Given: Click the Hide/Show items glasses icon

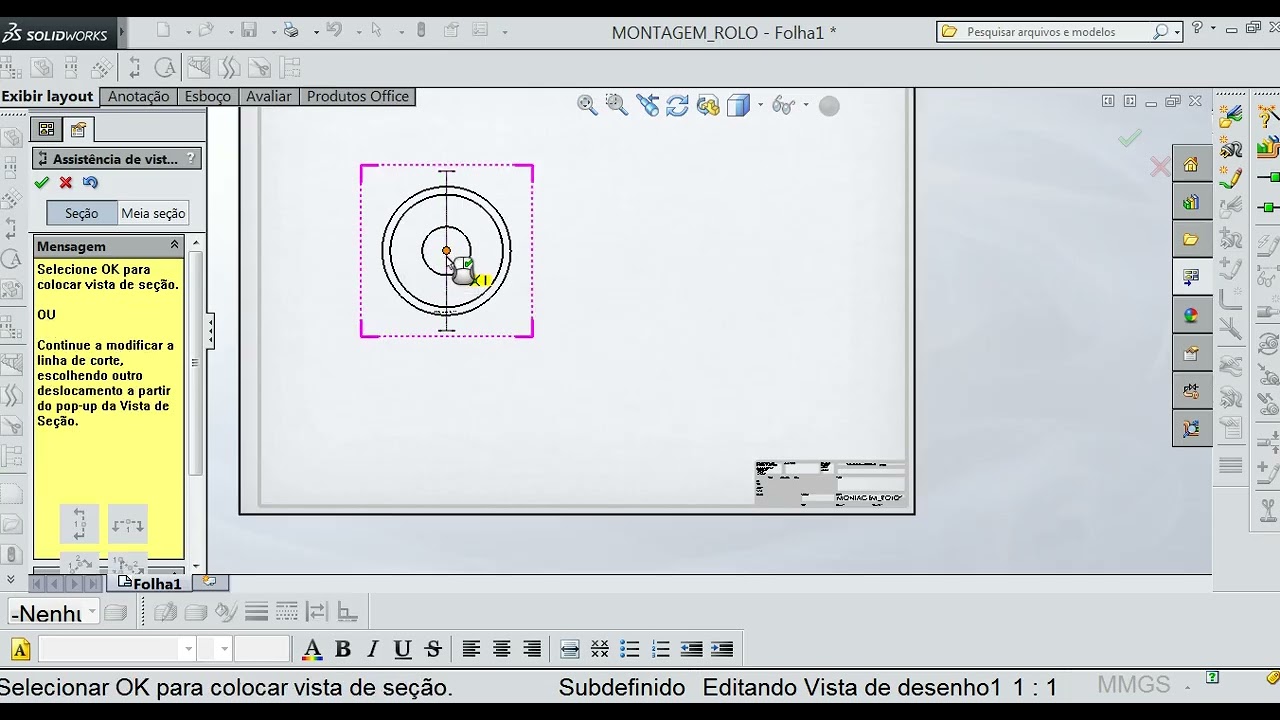Looking at the screenshot, I should 784,105.
